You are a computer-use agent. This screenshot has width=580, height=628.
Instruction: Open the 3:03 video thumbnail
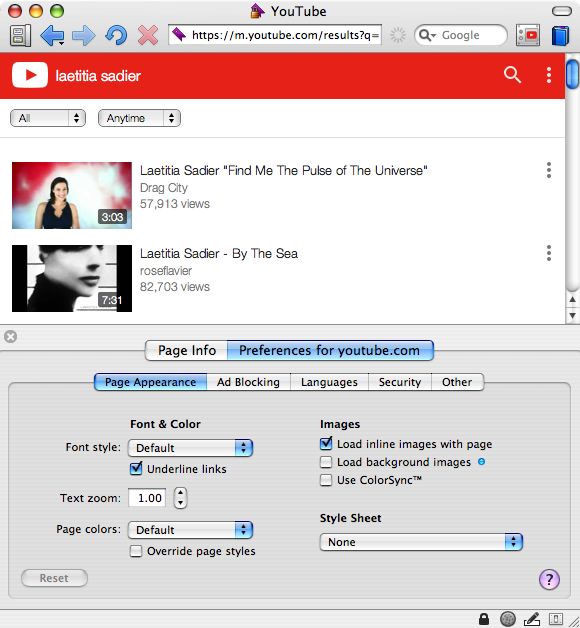(72, 195)
